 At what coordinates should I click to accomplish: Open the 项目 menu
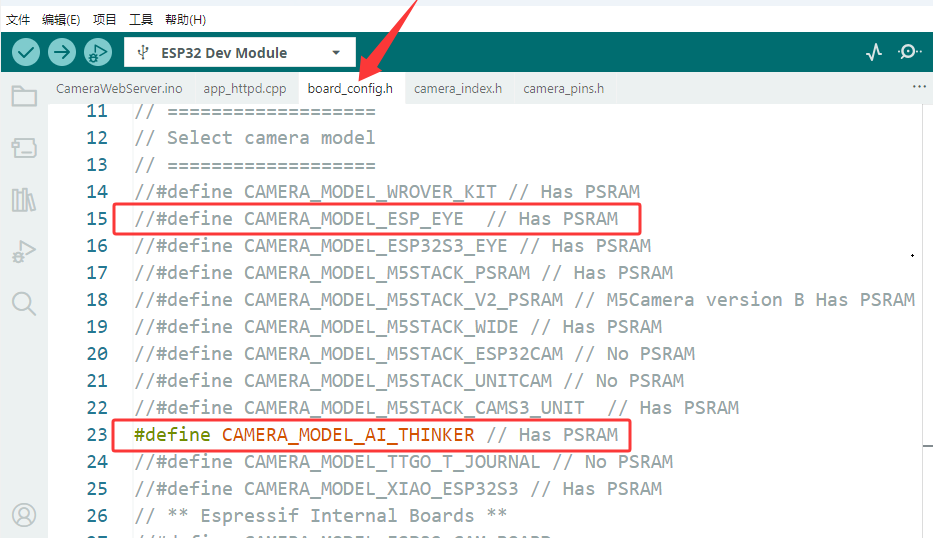105,20
